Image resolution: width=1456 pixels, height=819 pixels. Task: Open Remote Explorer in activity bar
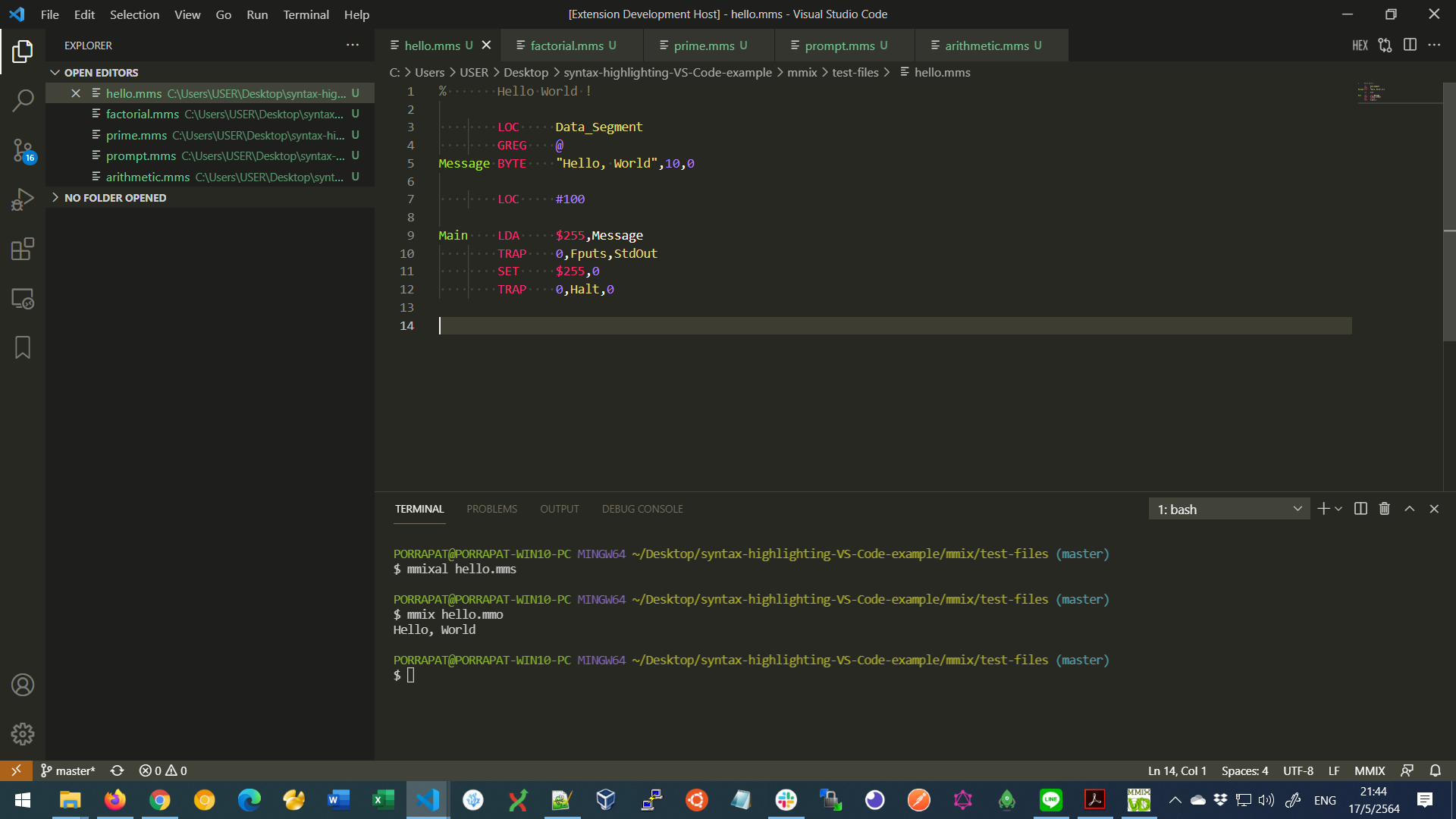click(23, 299)
